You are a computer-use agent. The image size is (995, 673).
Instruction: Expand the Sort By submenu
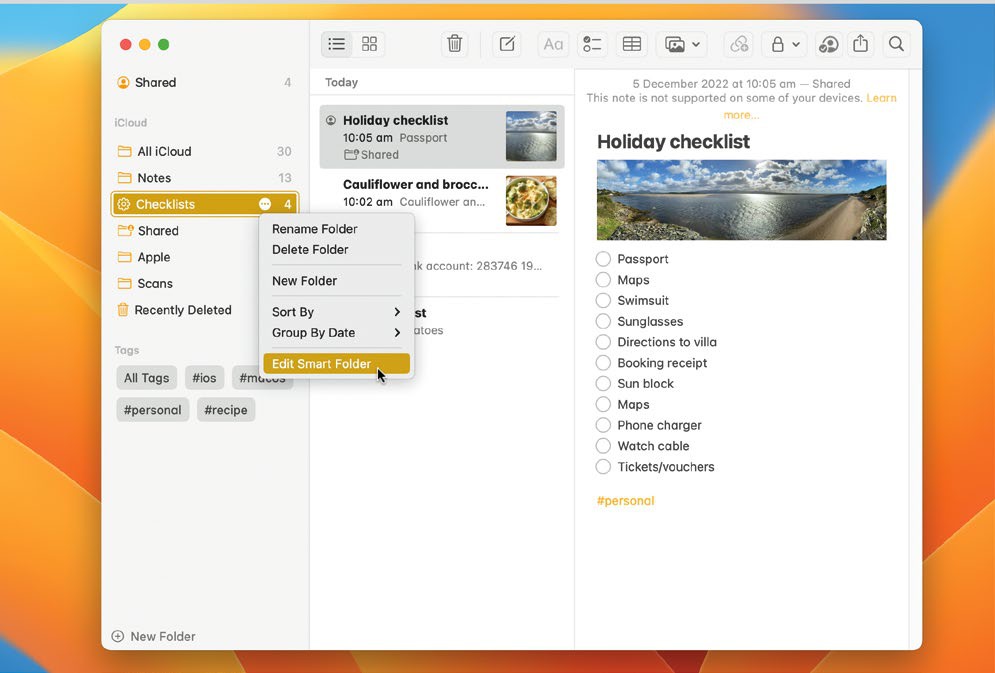pos(336,312)
